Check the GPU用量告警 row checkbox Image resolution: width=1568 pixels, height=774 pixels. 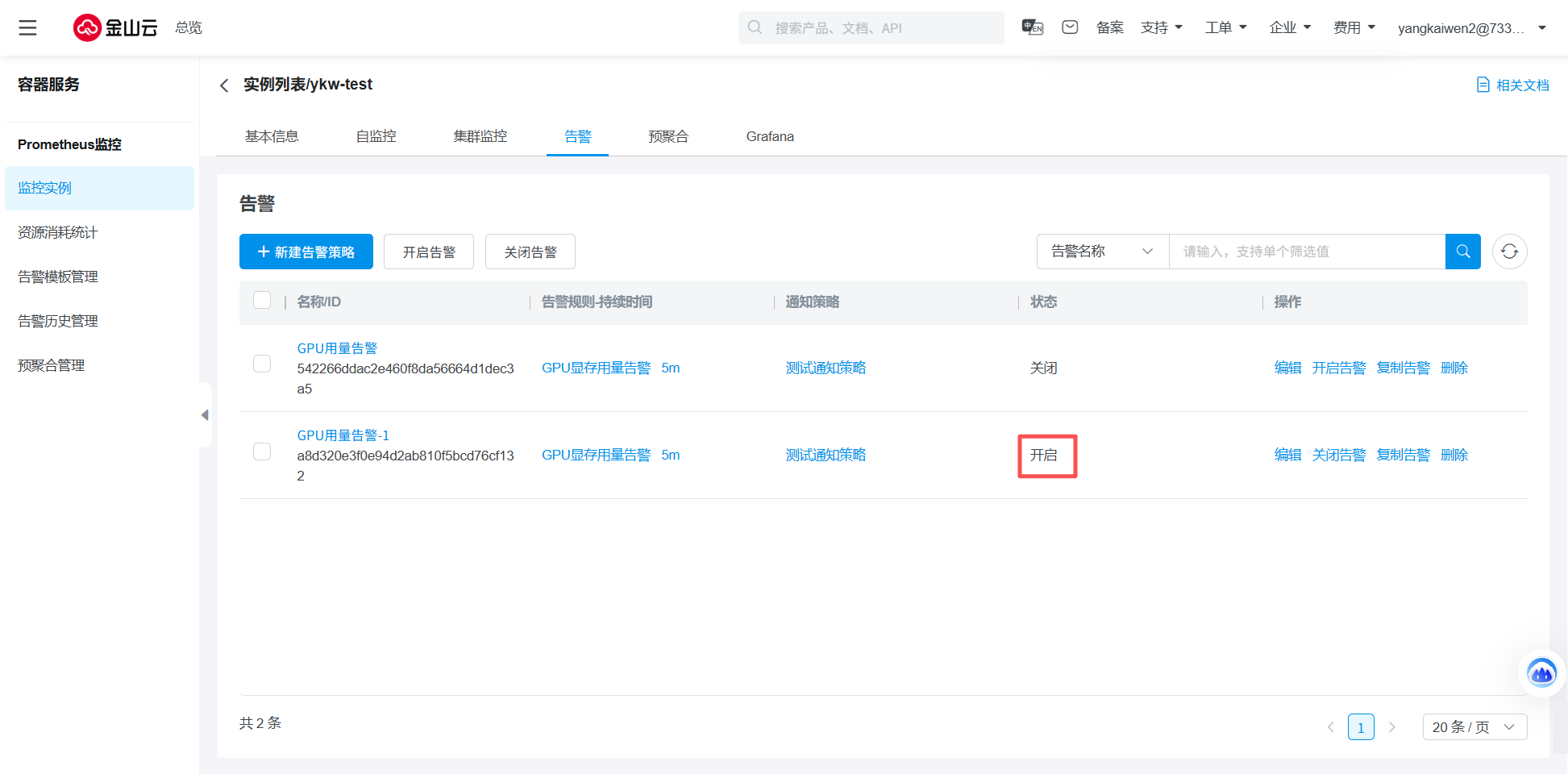pos(262,364)
